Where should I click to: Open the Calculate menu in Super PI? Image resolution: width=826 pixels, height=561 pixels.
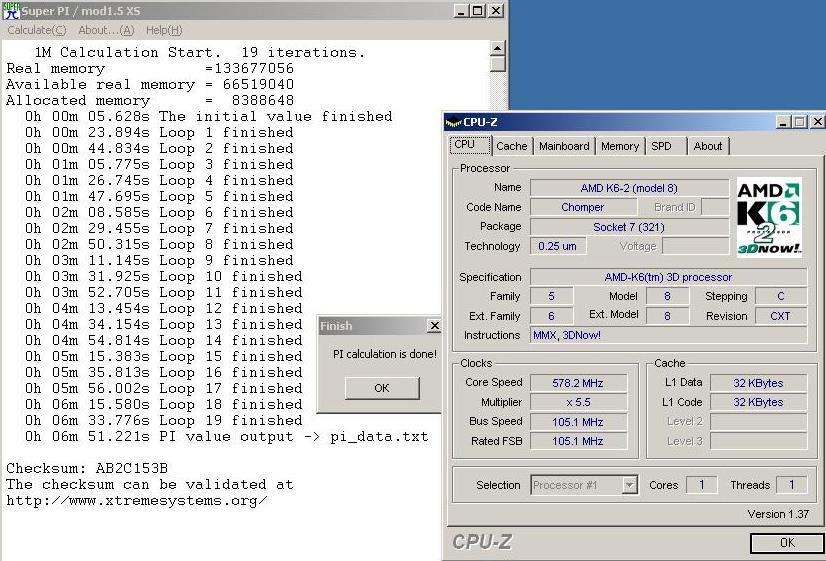37,31
